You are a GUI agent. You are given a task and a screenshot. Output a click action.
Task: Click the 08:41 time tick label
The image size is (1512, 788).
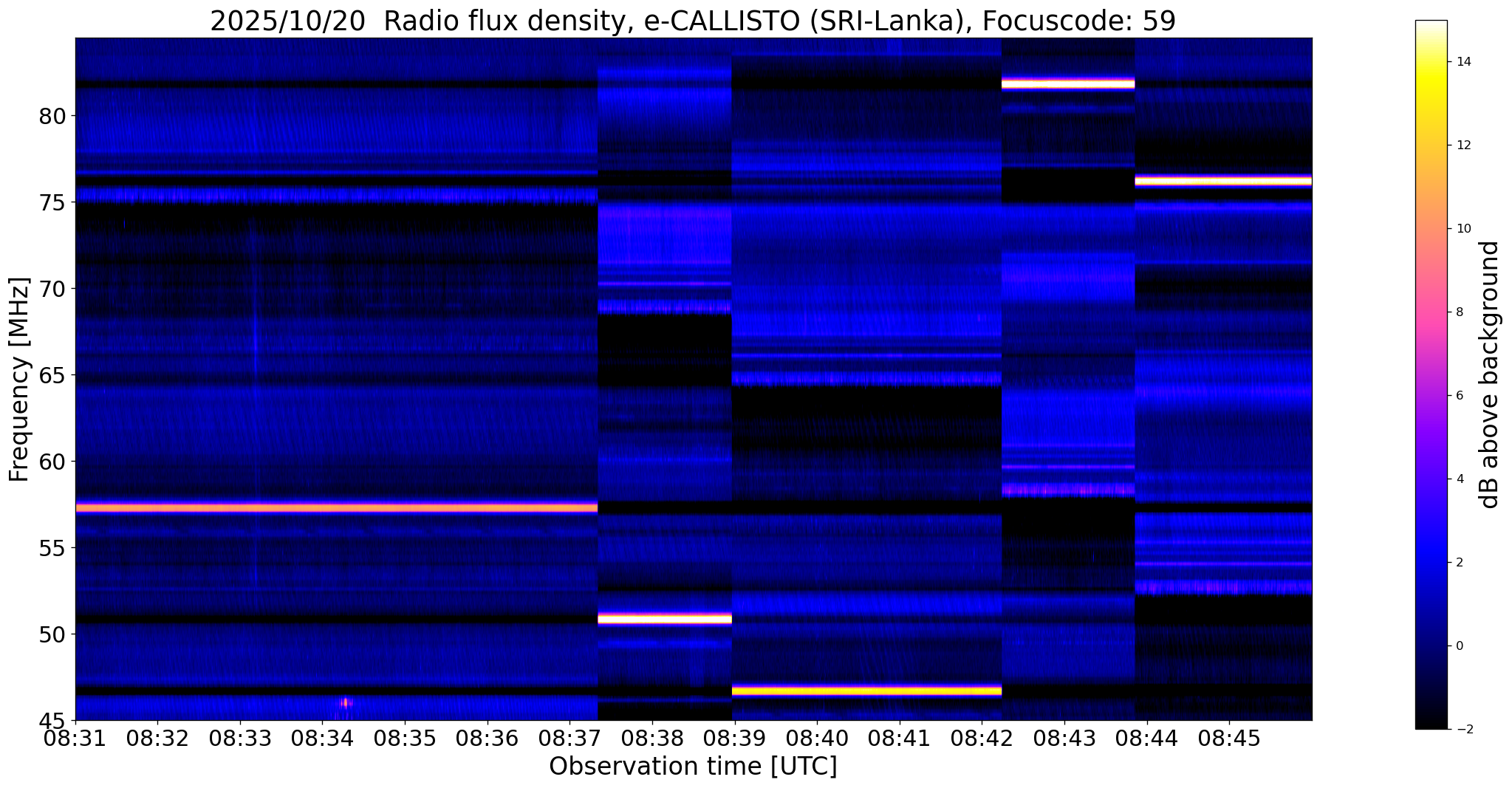pyautogui.click(x=899, y=738)
